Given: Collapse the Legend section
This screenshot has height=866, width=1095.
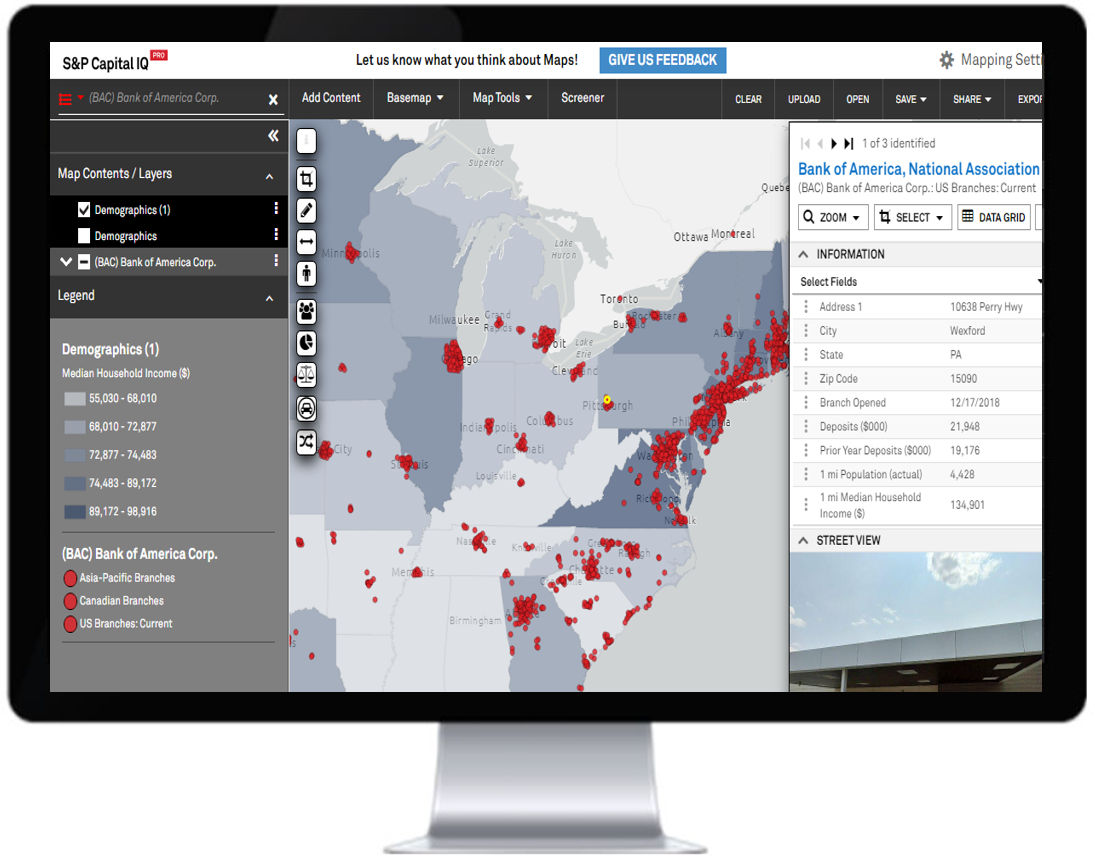Looking at the screenshot, I should click(270, 298).
